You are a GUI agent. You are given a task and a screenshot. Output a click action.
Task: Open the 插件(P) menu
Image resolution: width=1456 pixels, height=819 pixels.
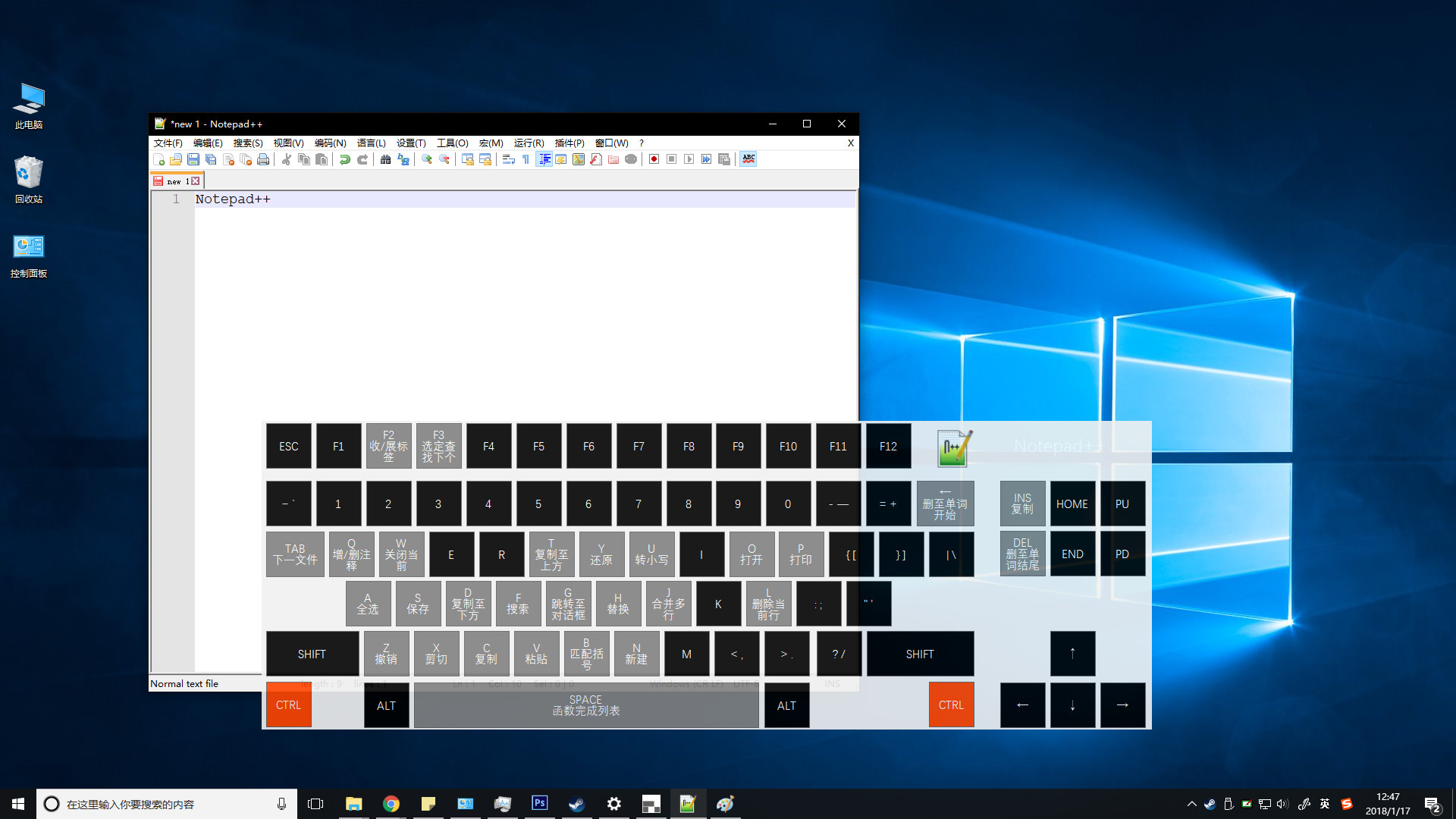tap(569, 143)
